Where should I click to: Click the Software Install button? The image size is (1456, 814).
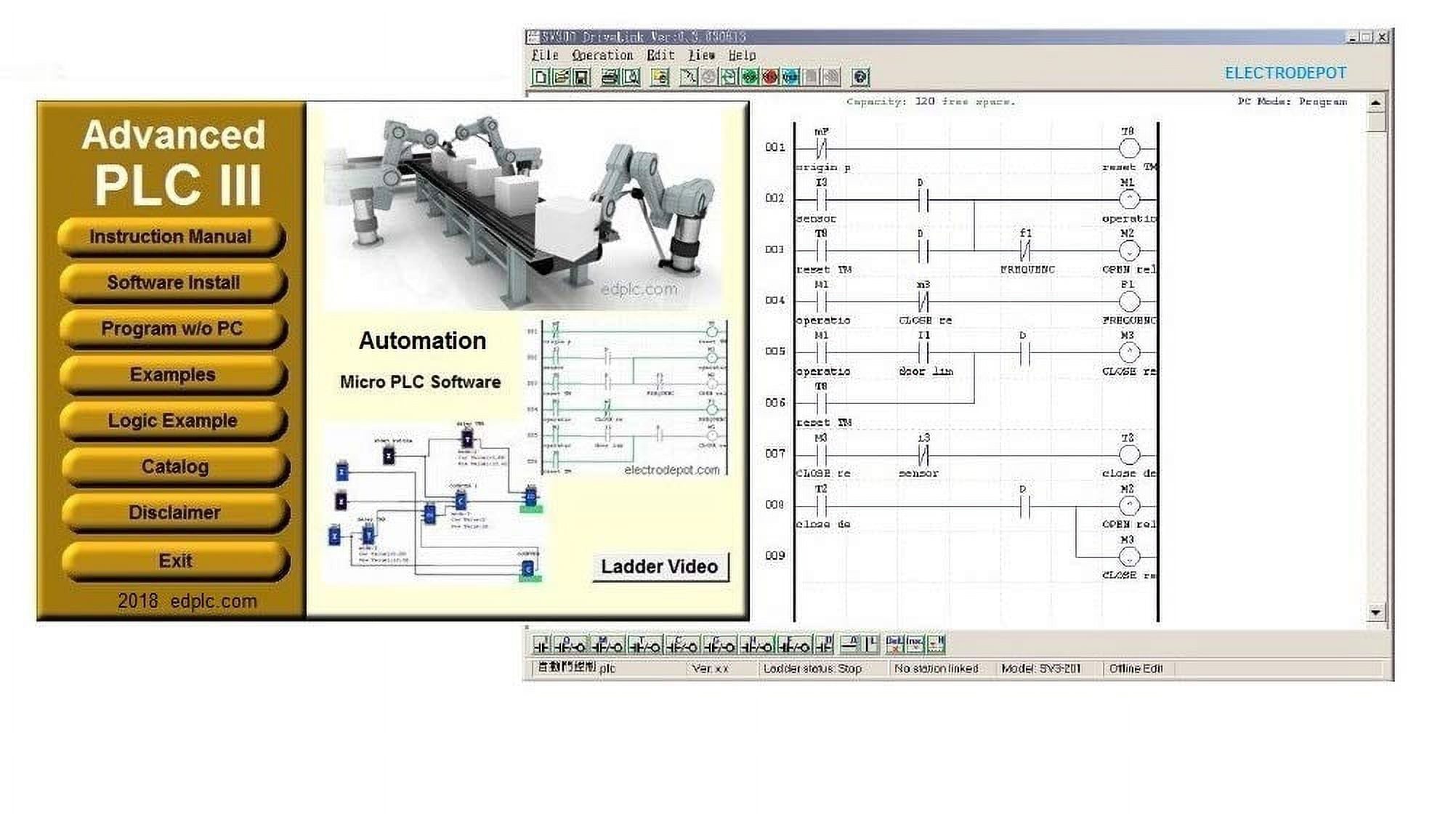tap(173, 283)
